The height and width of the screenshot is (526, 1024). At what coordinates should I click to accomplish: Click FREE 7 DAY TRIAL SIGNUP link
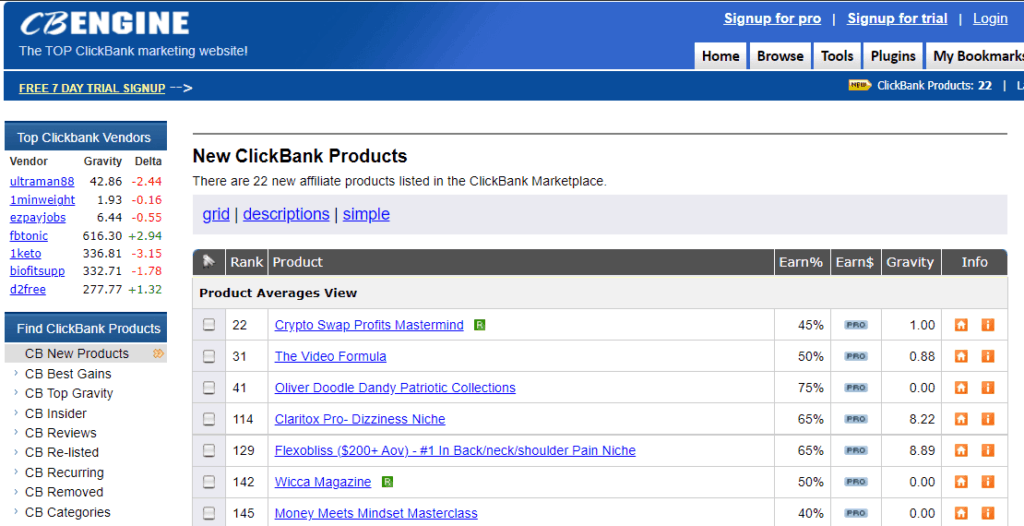92,88
